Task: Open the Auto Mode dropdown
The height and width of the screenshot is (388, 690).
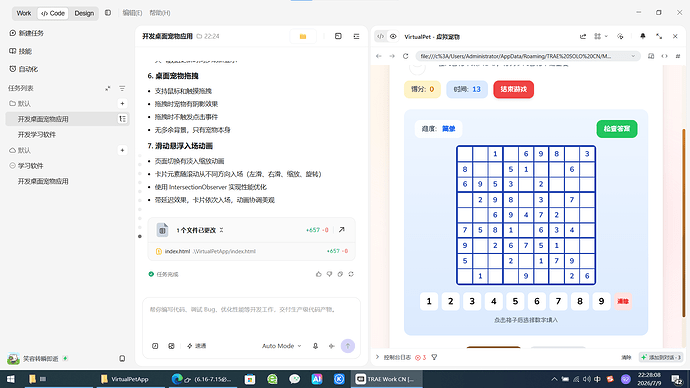Action: (282, 346)
